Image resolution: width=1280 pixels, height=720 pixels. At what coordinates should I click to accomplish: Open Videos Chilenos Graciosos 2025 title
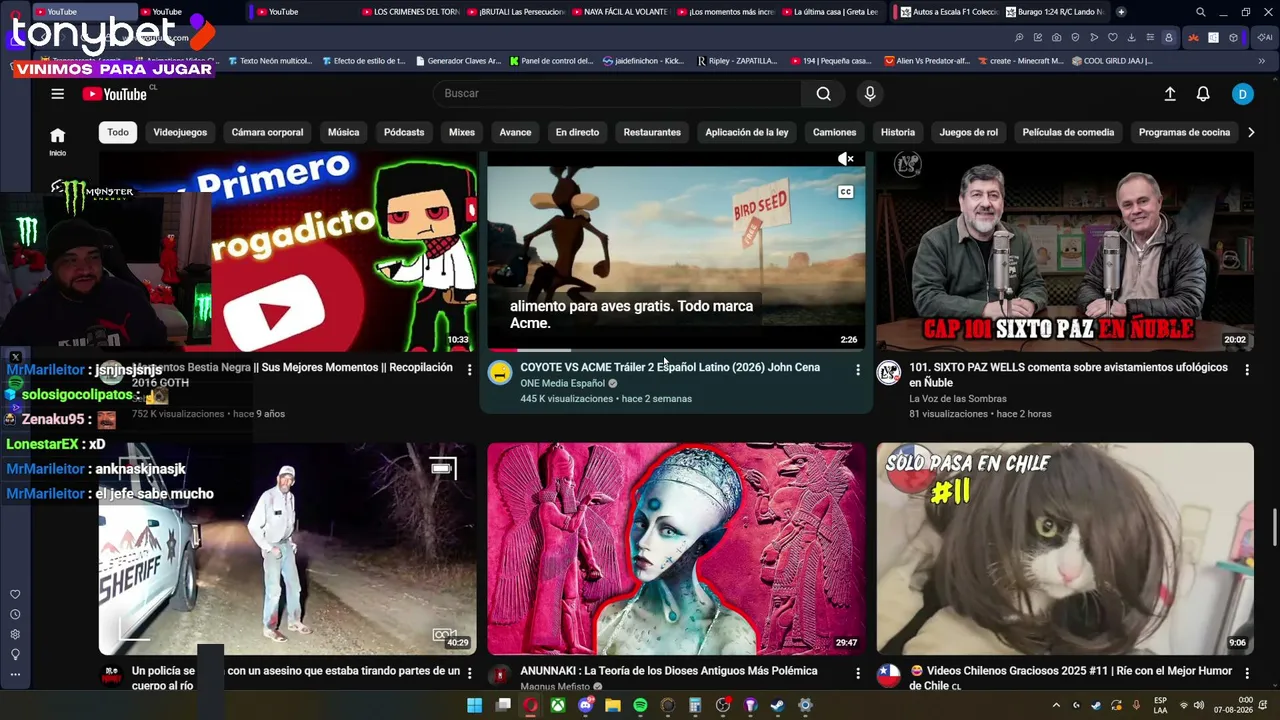point(1070,678)
